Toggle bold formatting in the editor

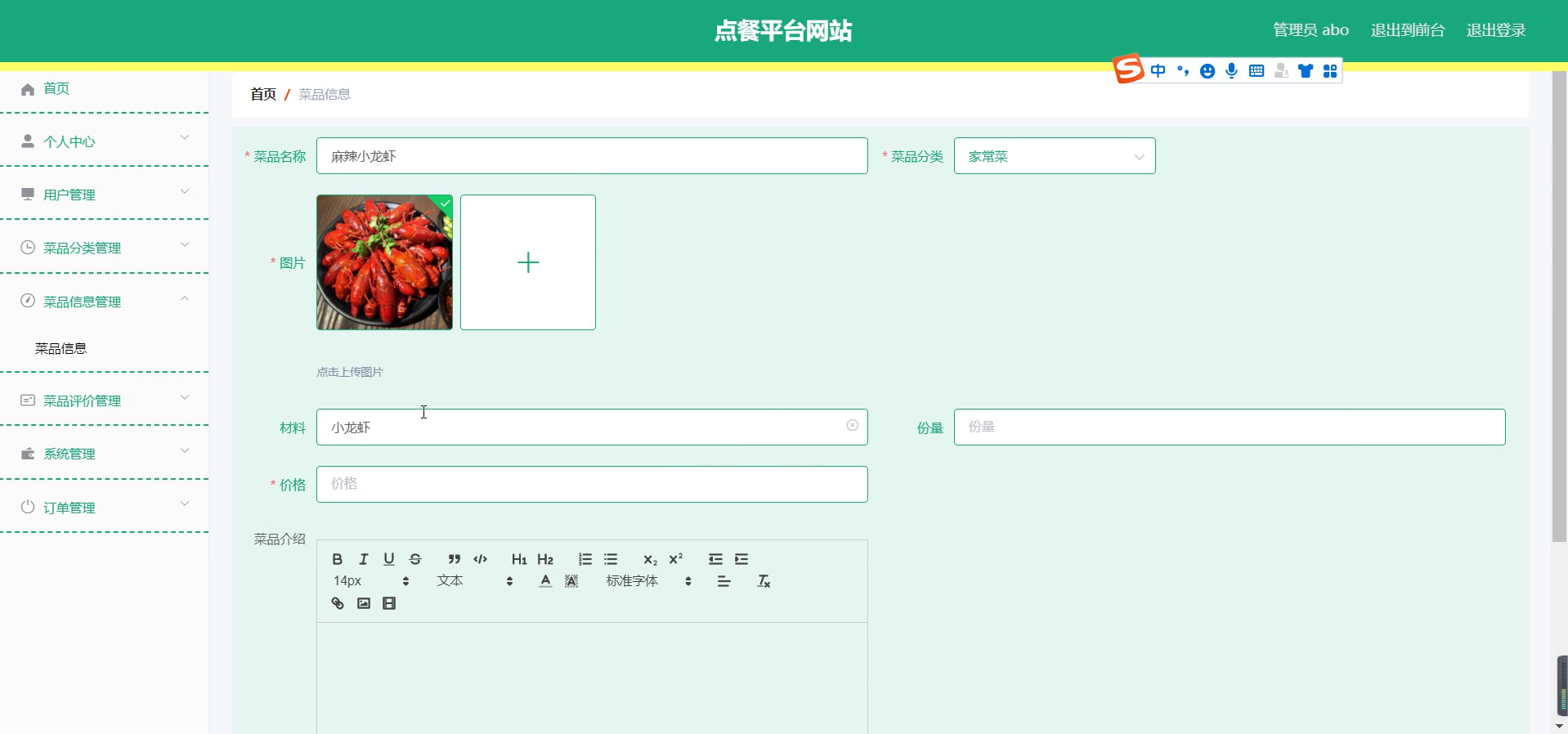tap(337, 559)
